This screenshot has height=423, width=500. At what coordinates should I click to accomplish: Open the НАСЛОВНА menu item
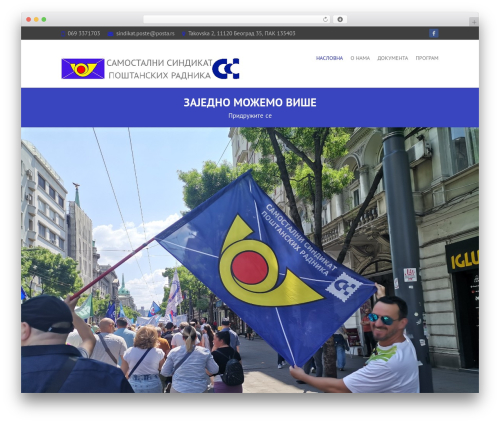tap(329, 58)
